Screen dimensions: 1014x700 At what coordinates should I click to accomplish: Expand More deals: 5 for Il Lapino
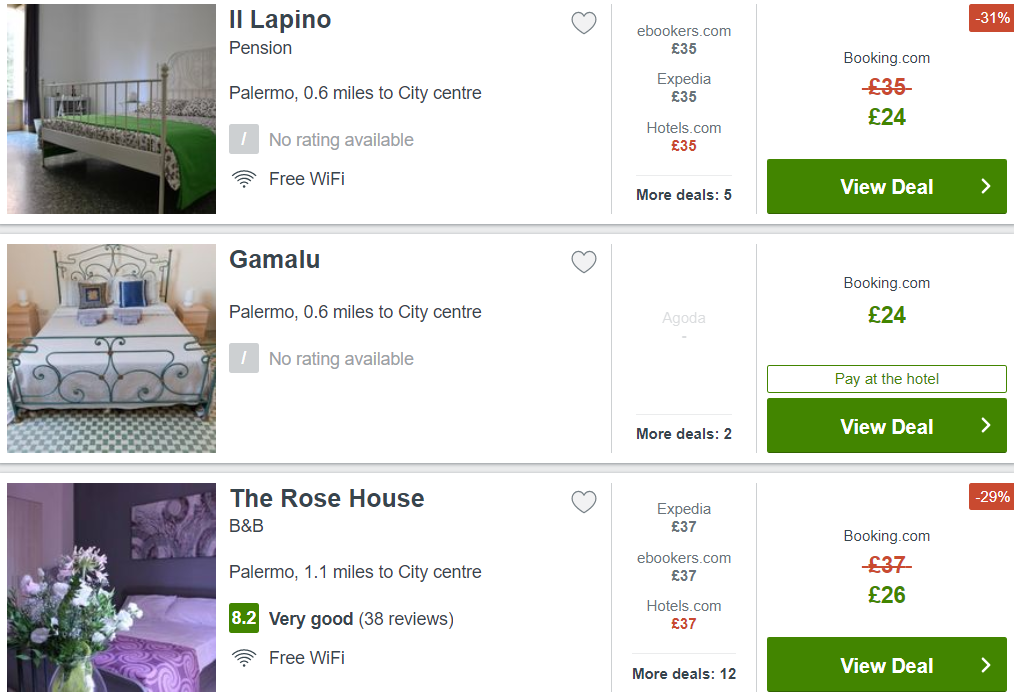[684, 195]
